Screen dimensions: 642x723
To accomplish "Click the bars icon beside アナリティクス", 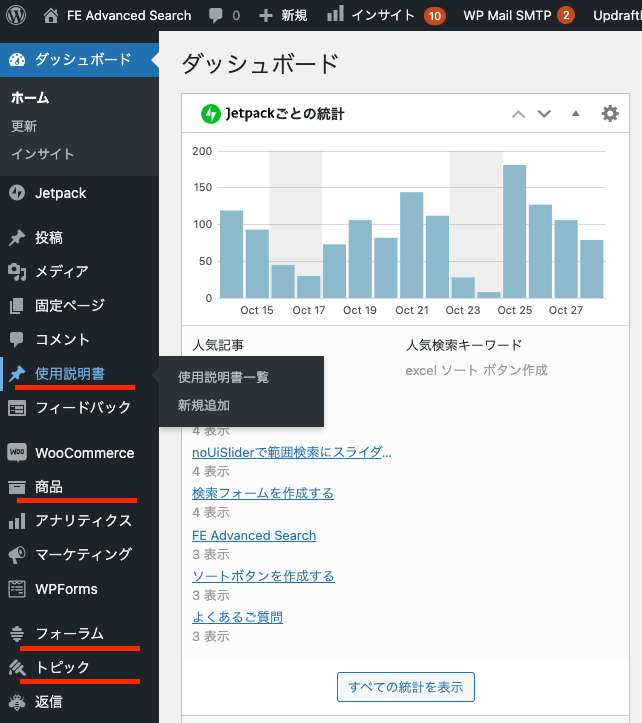I will (17, 521).
